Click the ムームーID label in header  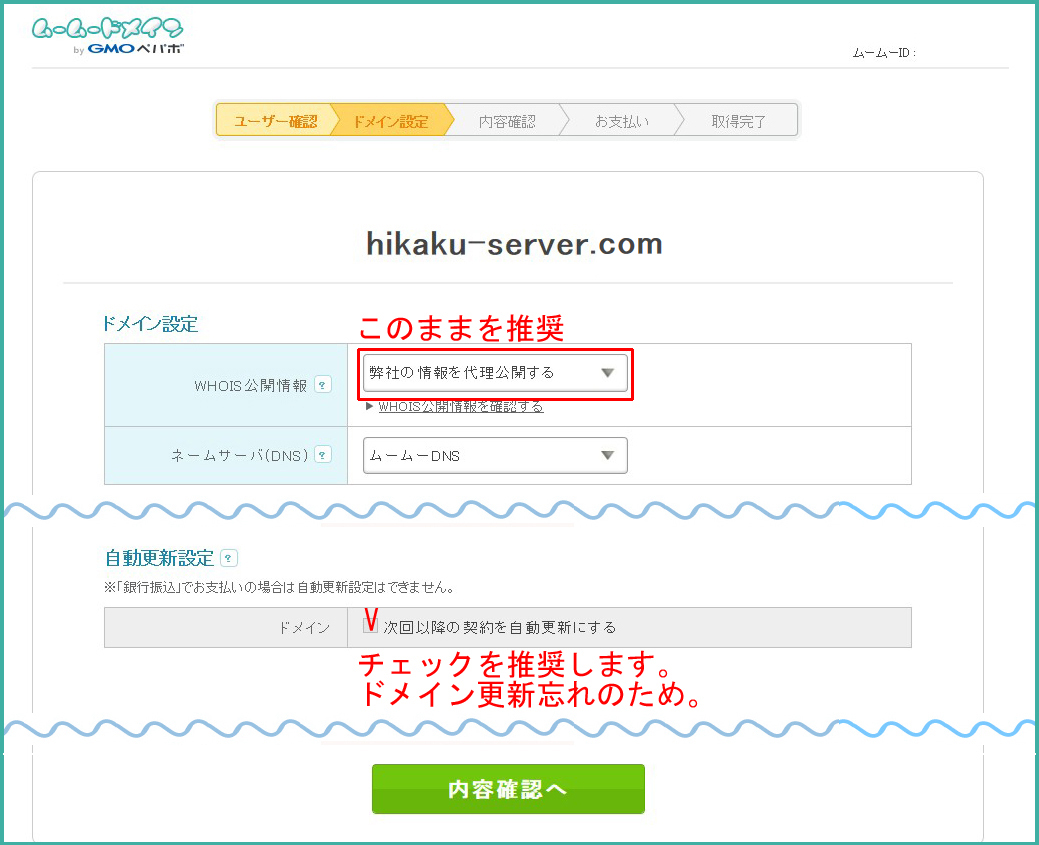[884, 53]
